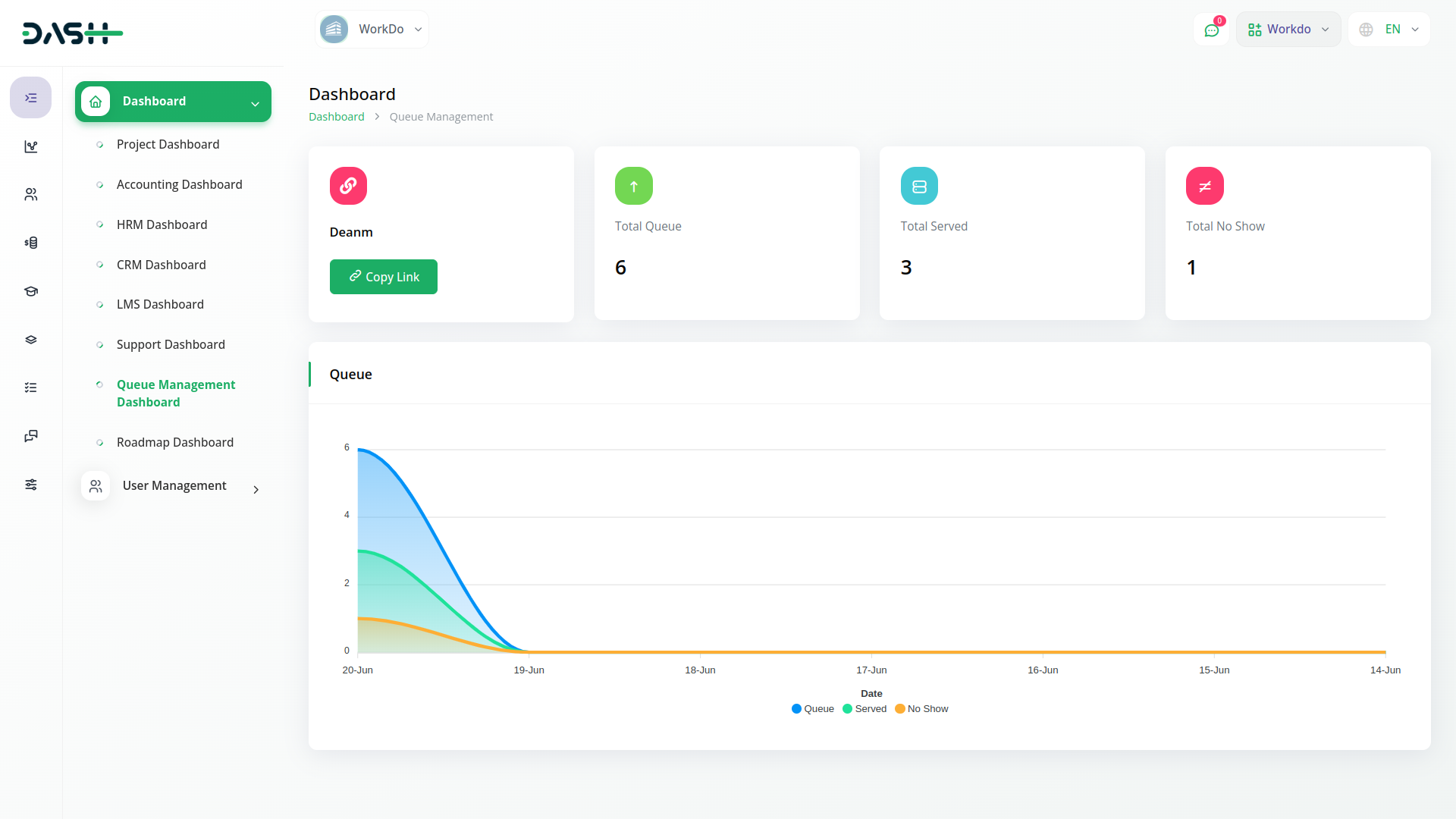Toggle the Served series in chart legend

864,709
